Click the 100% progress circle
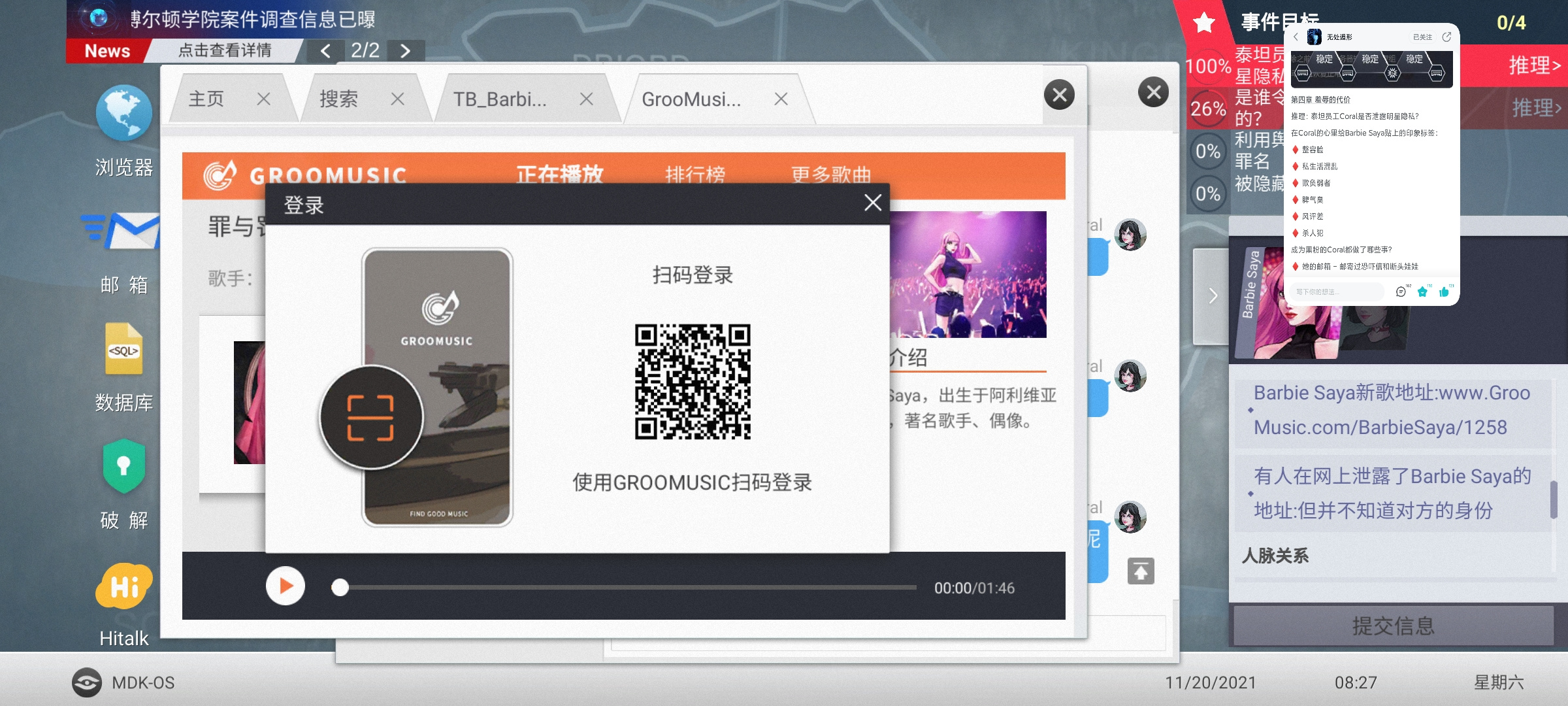Screen dimensions: 1568x706 coord(1207,66)
